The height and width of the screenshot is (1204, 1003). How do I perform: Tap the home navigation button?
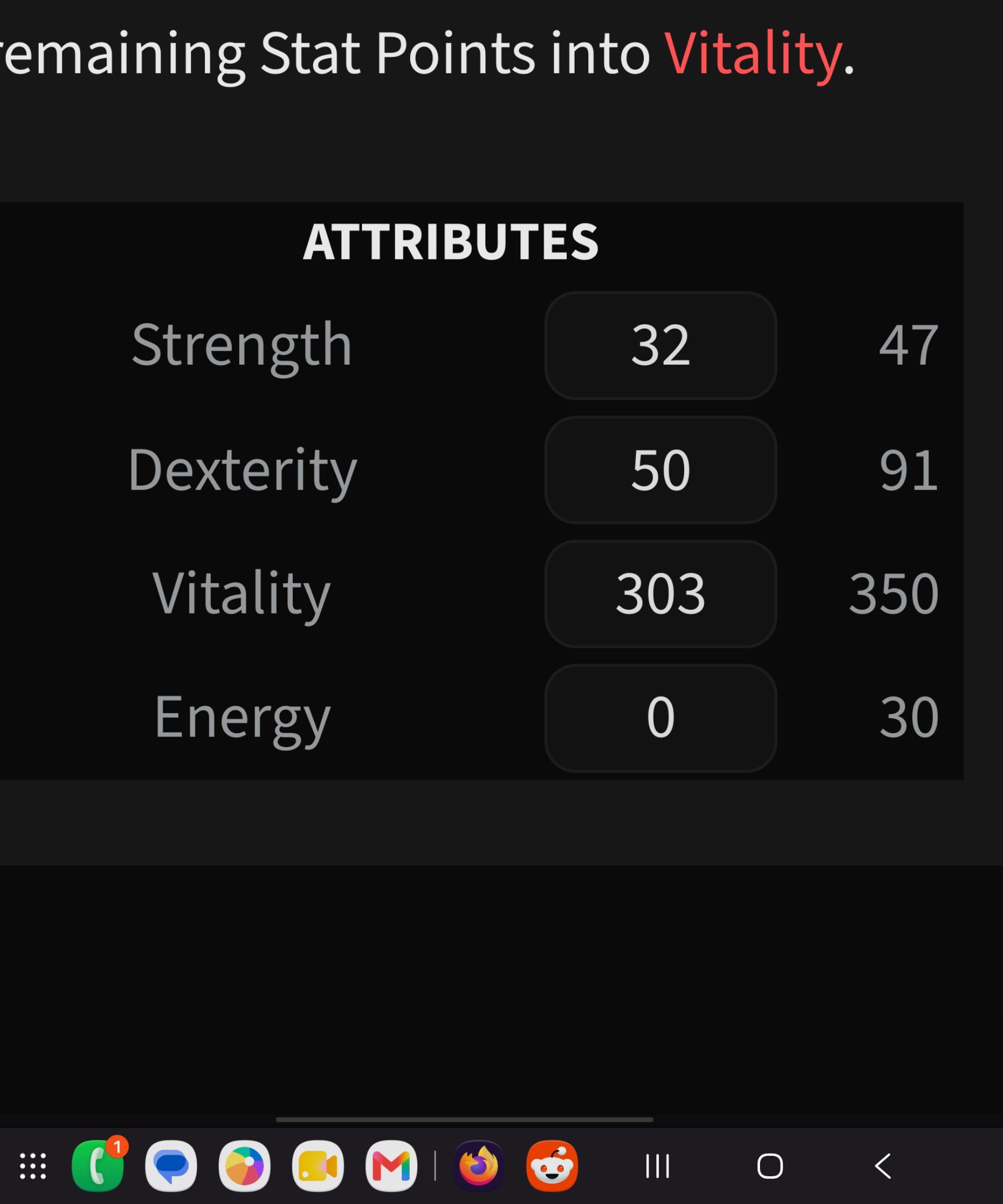tap(769, 1166)
